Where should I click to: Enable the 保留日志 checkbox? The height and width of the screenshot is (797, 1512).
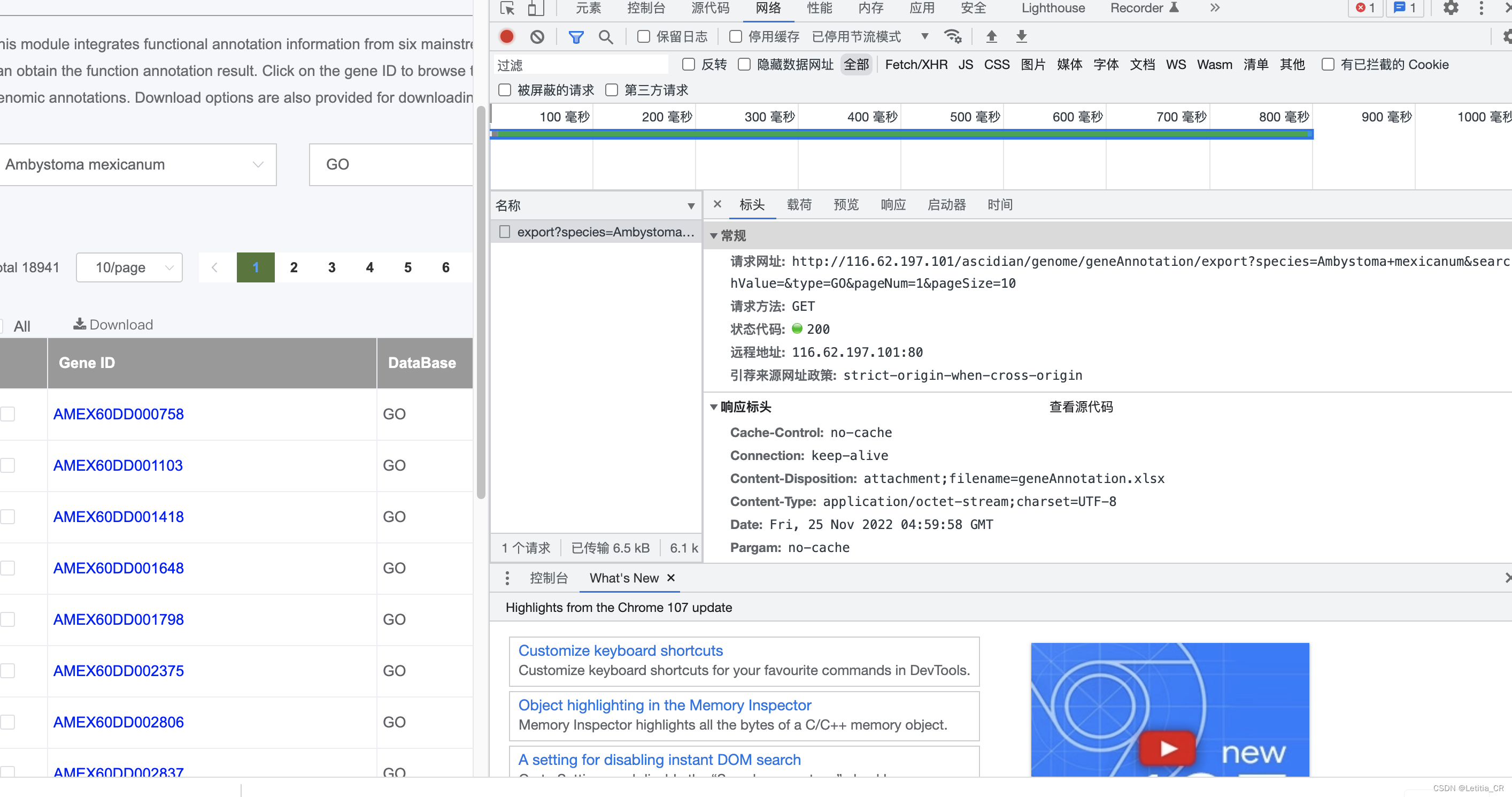pyautogui.click(x=643, y=36)
